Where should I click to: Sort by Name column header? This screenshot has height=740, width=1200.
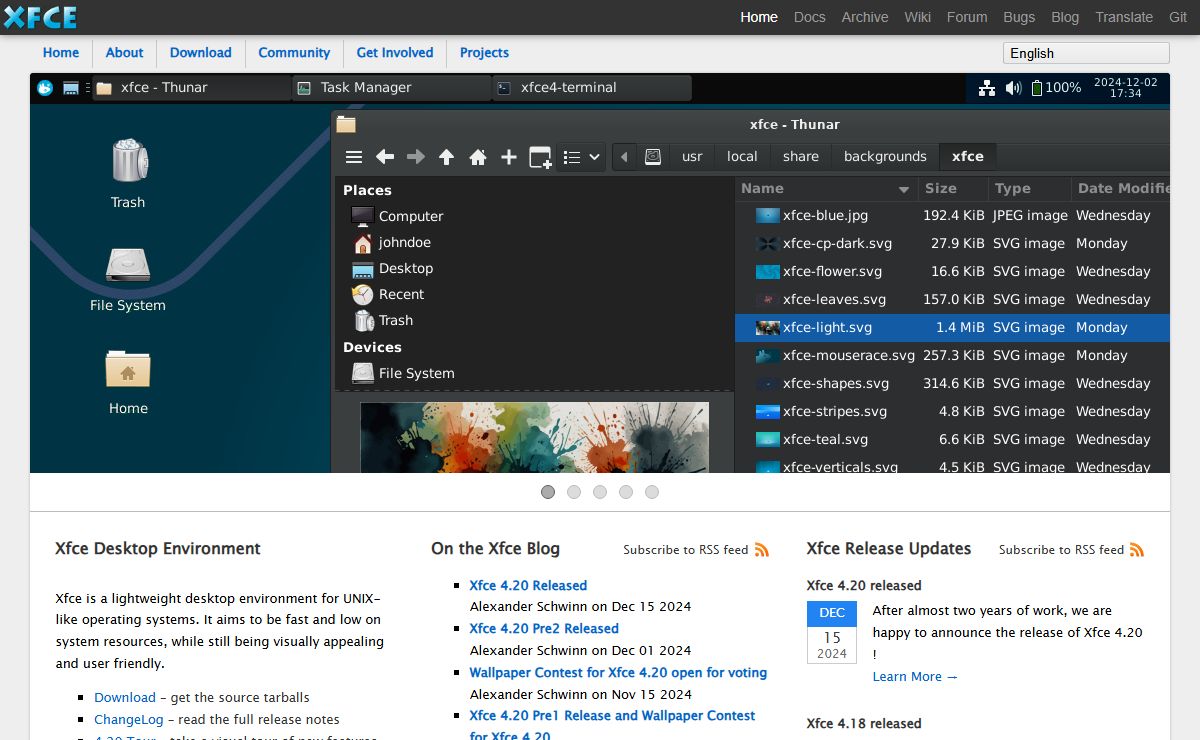pos(826,188)
